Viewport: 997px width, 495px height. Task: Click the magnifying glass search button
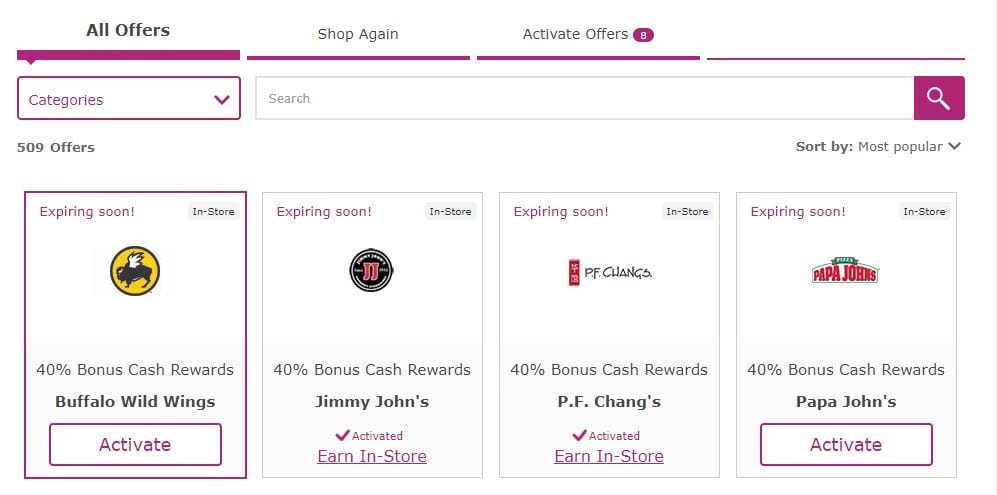tap(939, 98)
